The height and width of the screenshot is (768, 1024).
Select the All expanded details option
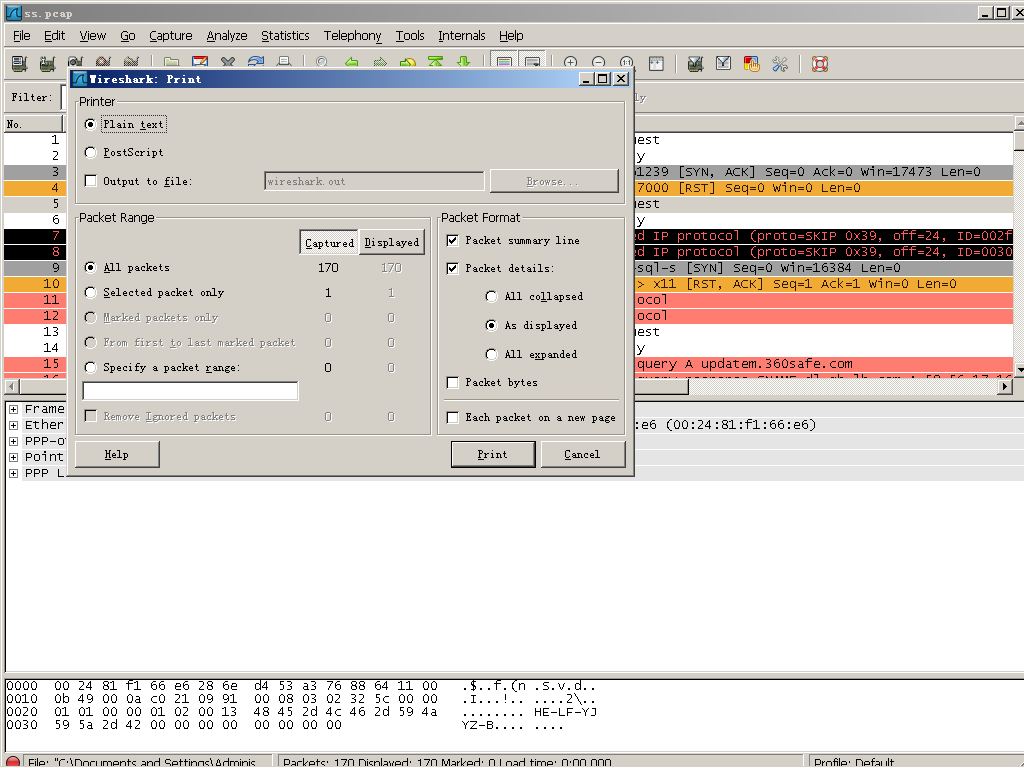pyautogui.click(x=491, y=354)
